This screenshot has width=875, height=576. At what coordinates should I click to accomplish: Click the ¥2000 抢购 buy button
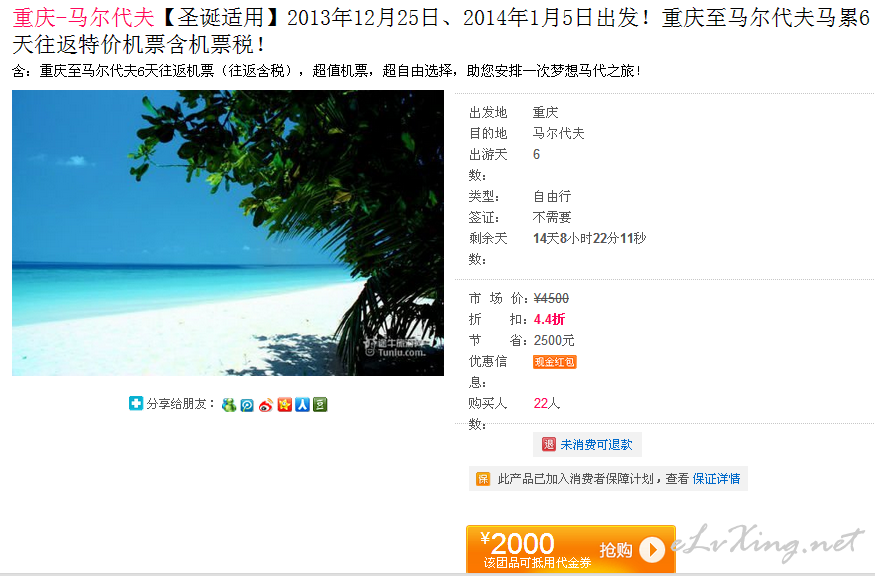coord(570,549)
